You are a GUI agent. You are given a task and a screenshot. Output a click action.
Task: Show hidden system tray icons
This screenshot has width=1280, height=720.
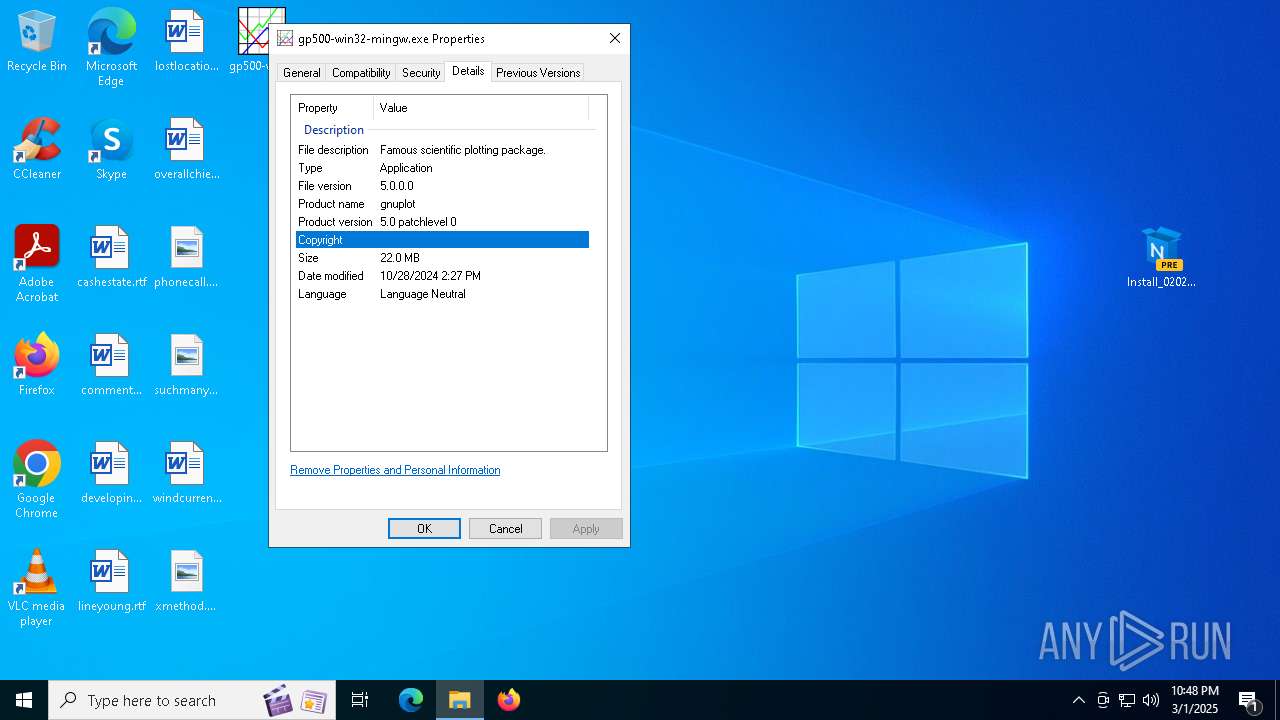(1078, 700)
